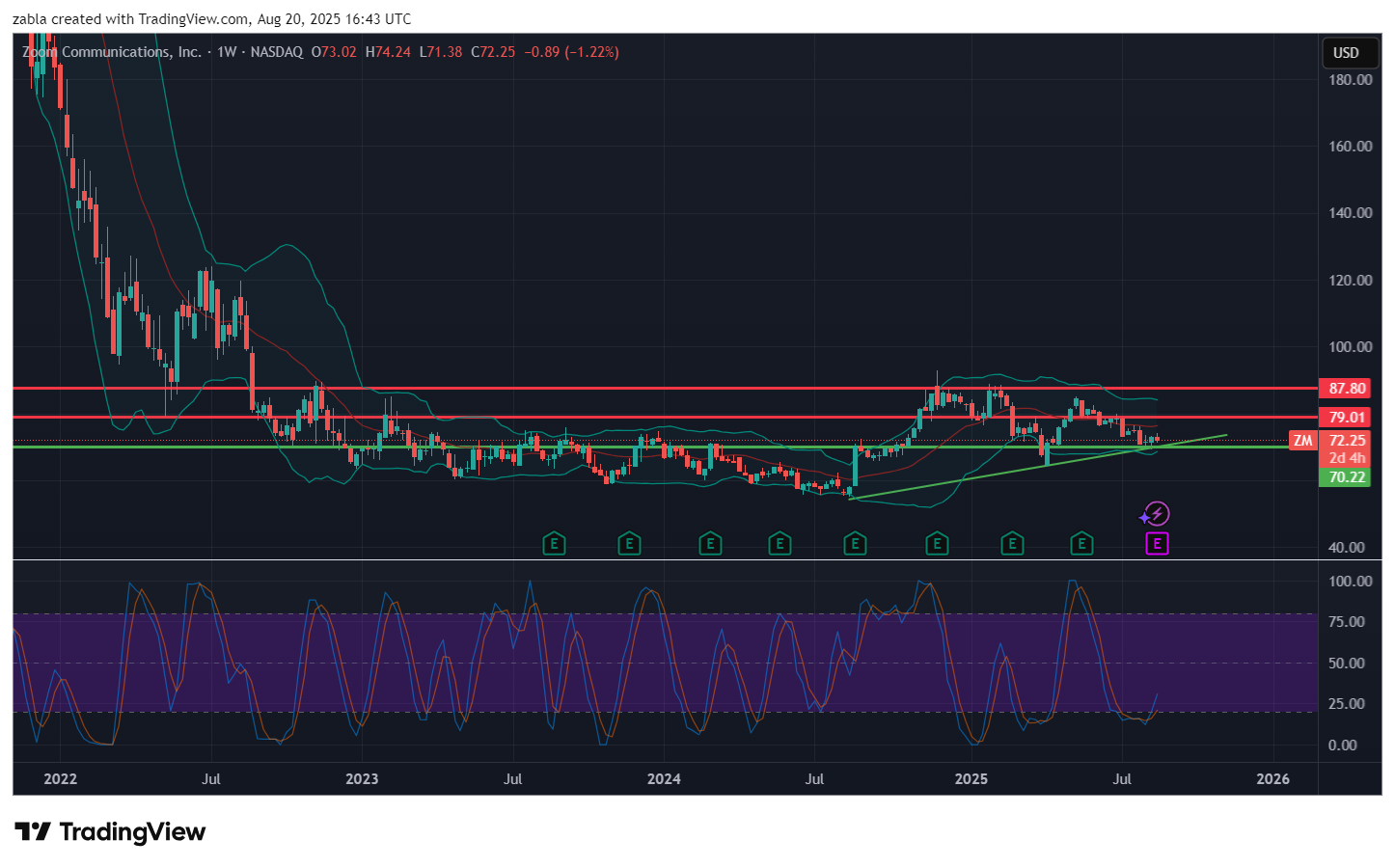Click the 160.00 price axis label
Image resolution: width=1395 pixels, height=868 pixels.
1350,147
